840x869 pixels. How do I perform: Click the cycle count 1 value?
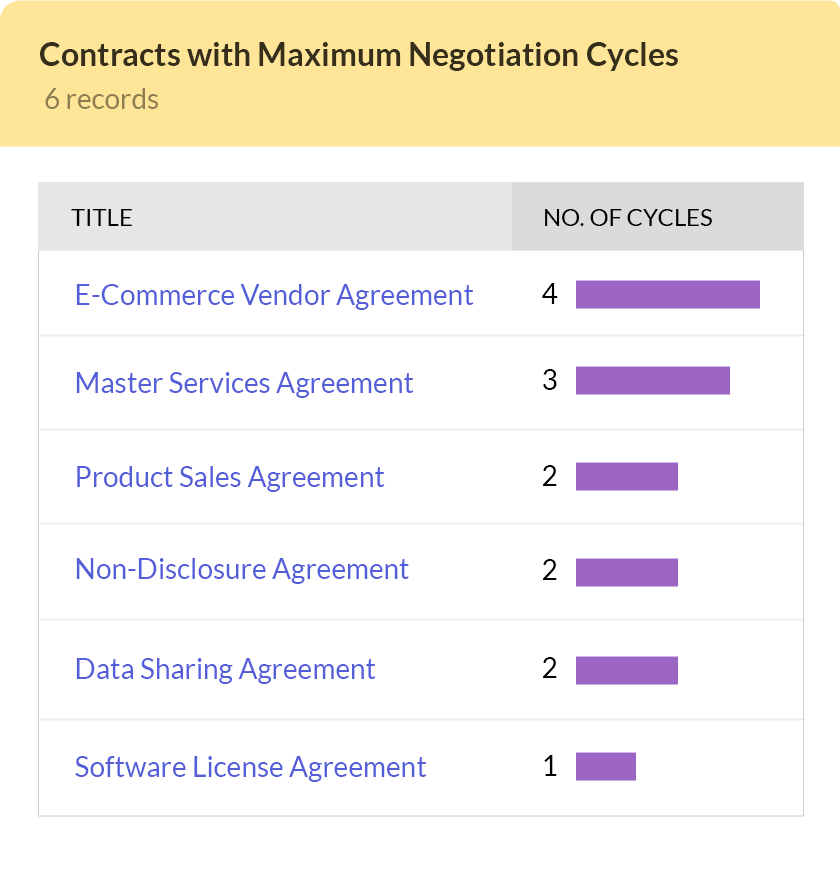point(549,767)
